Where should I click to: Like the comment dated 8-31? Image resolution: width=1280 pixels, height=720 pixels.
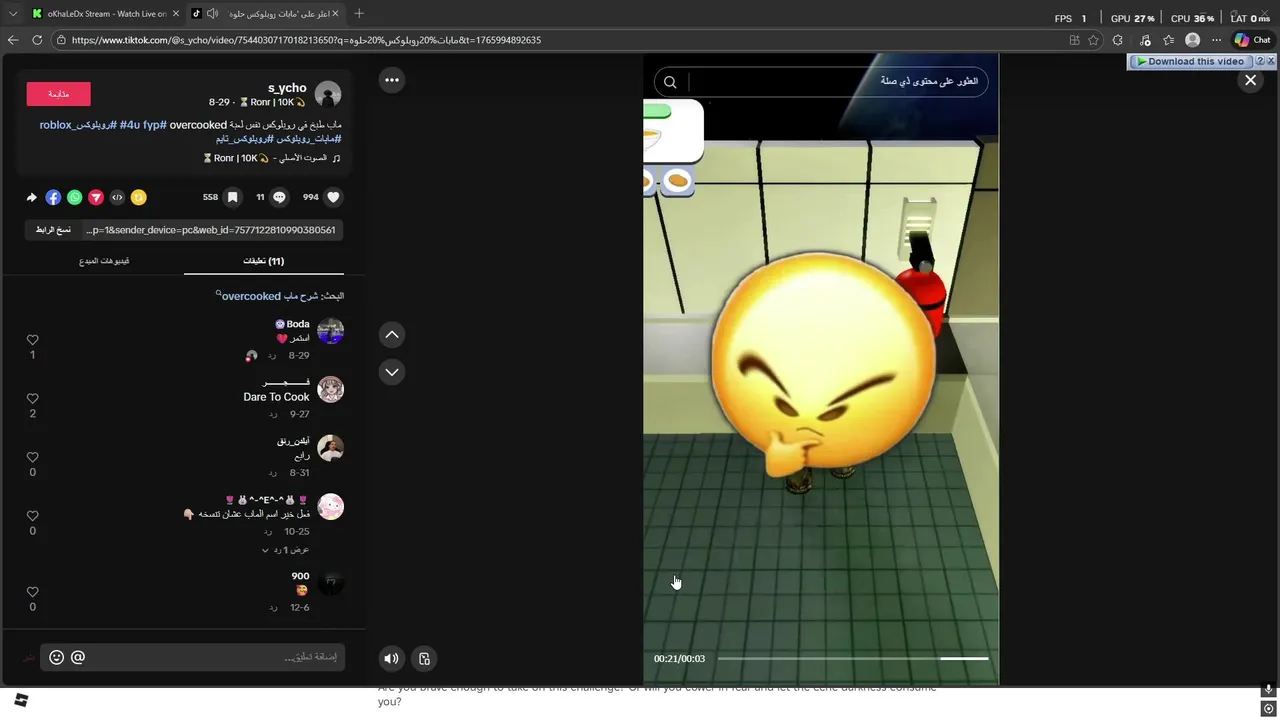[x=32, y=457]
